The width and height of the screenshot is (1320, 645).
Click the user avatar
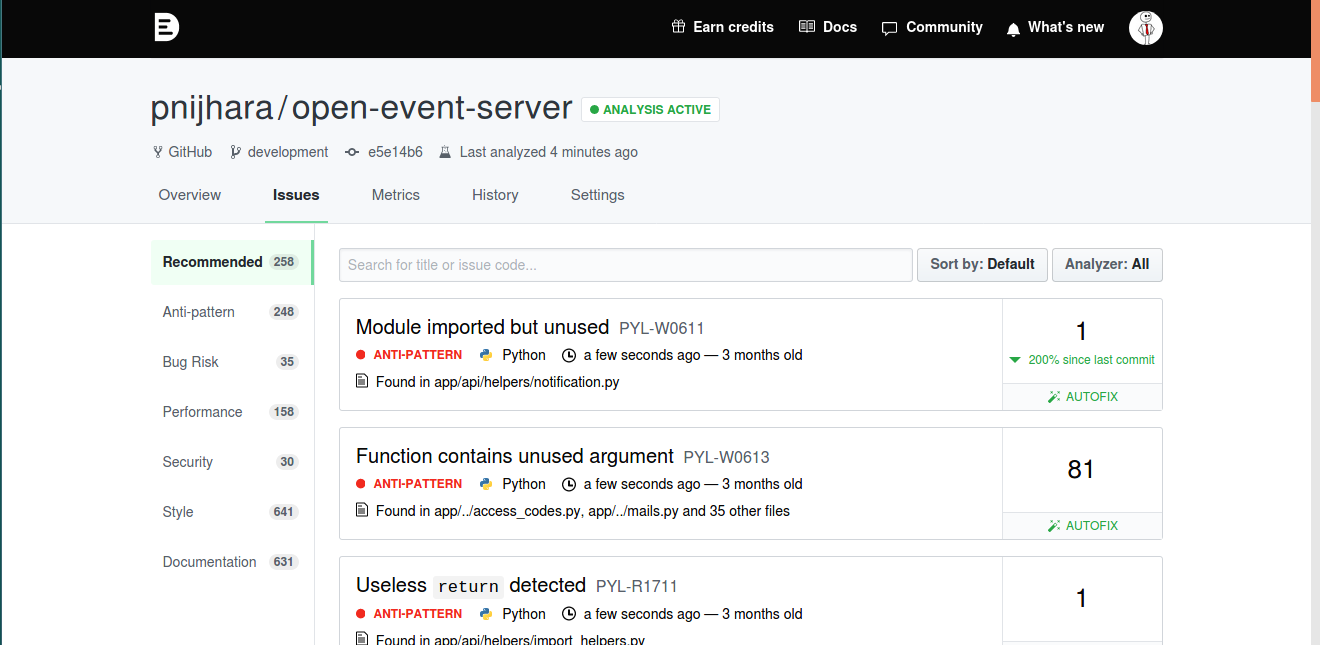pyautogui.click(x=1145, y=27)
